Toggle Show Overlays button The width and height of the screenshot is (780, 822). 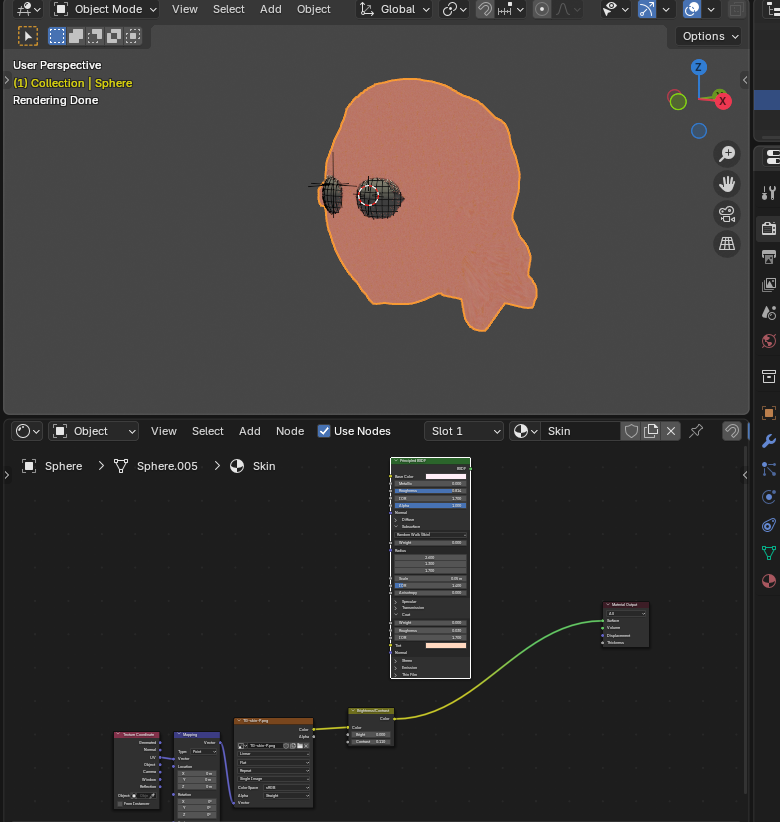pos(692,9)
